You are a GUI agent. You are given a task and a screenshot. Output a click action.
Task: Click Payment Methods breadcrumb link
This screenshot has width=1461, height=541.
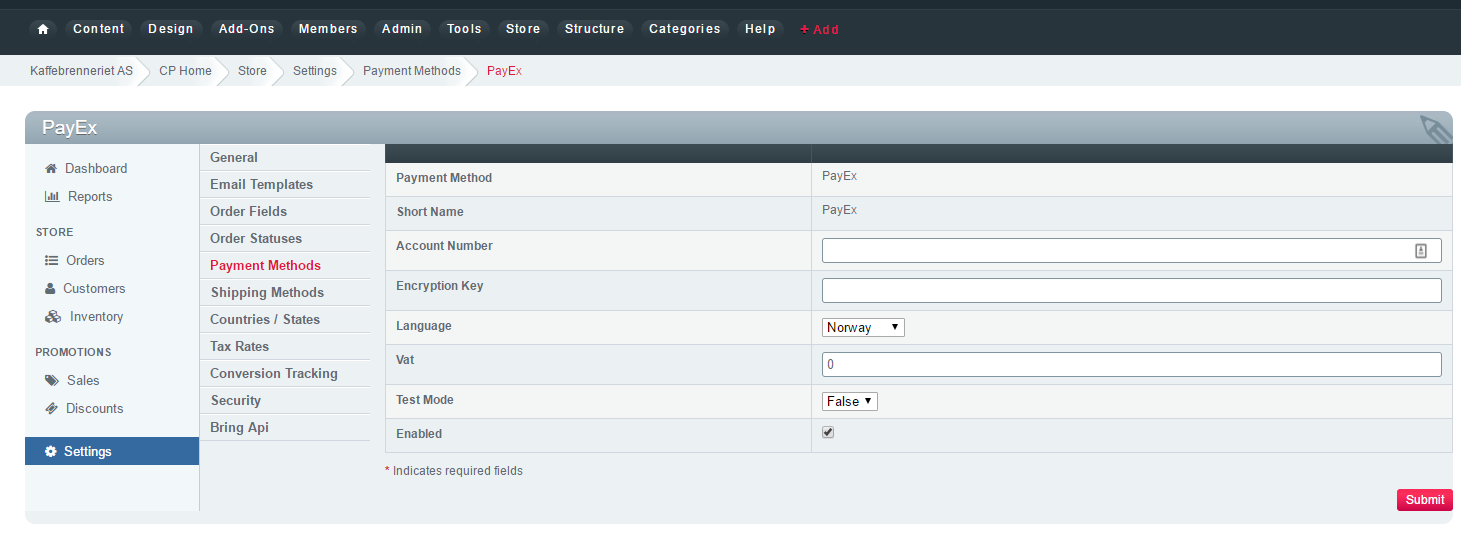coord(412,71)
